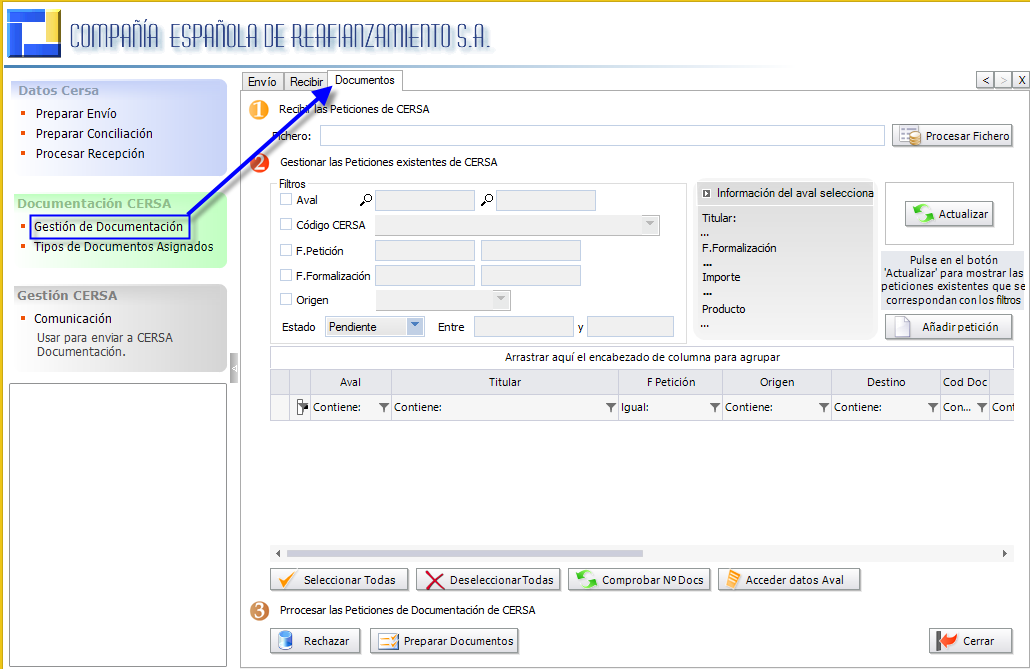This screenshot has height=669, width=1030.
Task: Open Tipos de Documentos Asignados
Action: [123, 246]
